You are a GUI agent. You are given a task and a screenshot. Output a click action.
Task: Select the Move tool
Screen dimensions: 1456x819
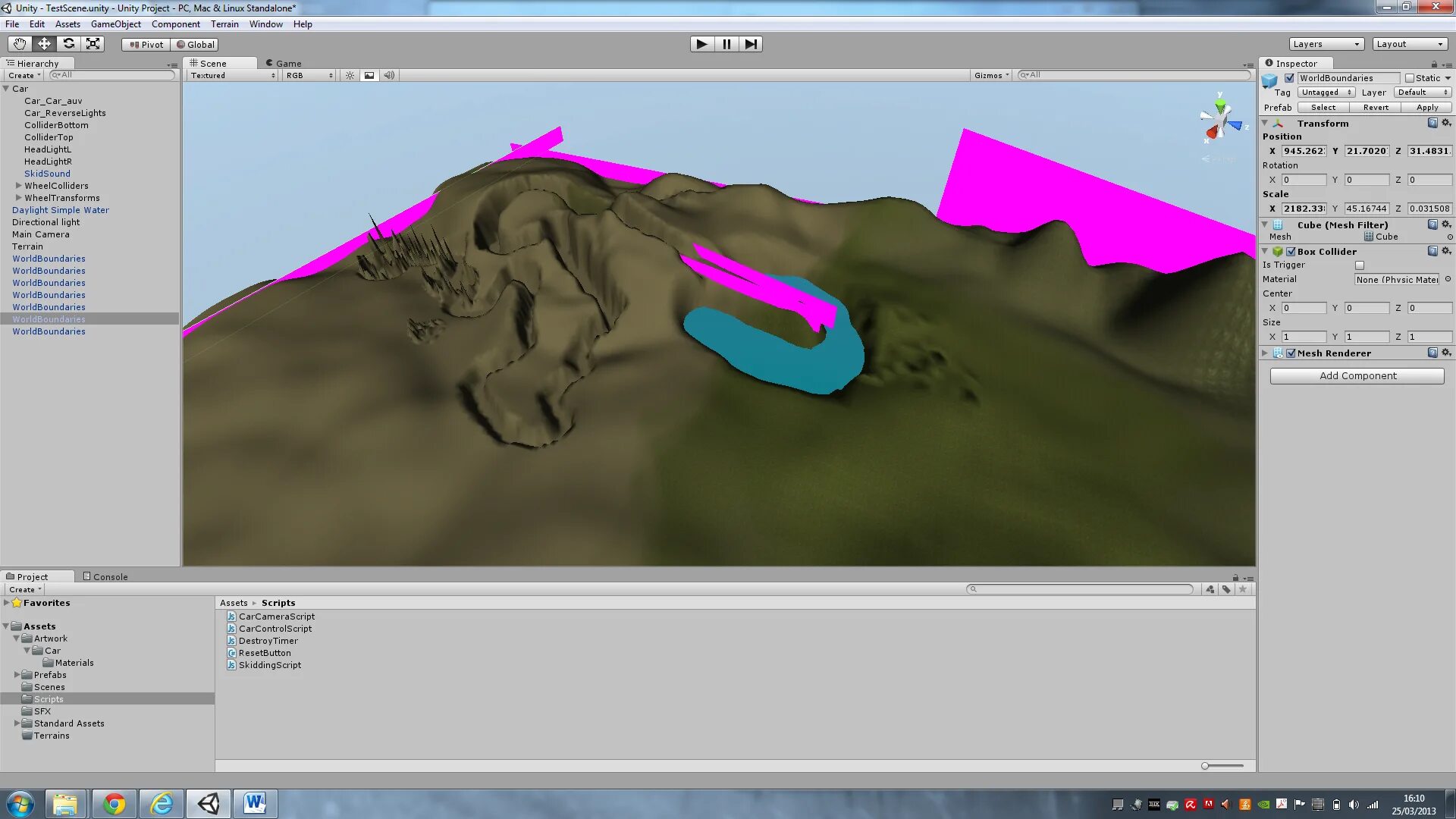click(x=44, y=44)
